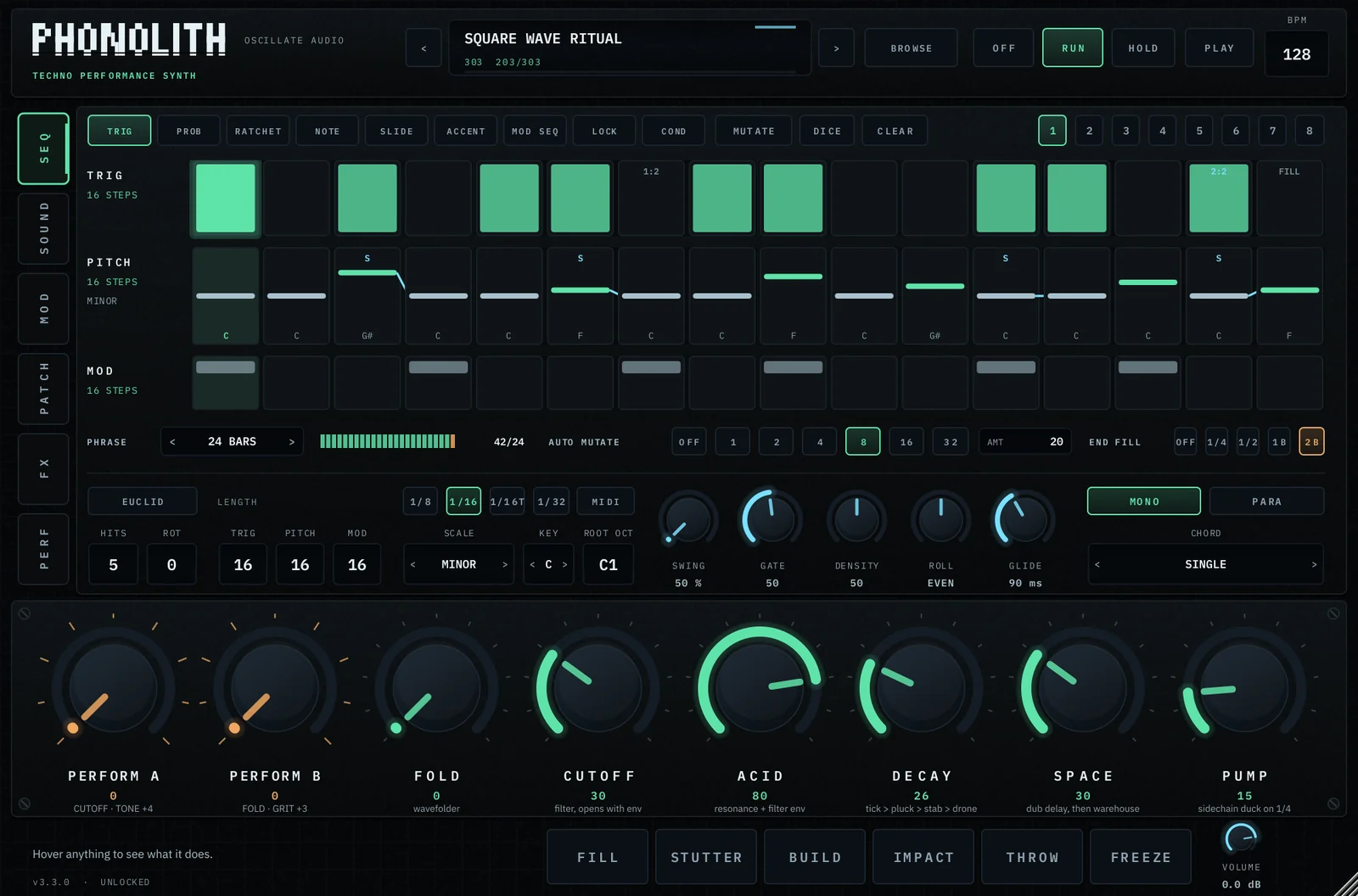Click the BROWSE button
Screen dimensions: 1358x896
[x=912, y=48]
